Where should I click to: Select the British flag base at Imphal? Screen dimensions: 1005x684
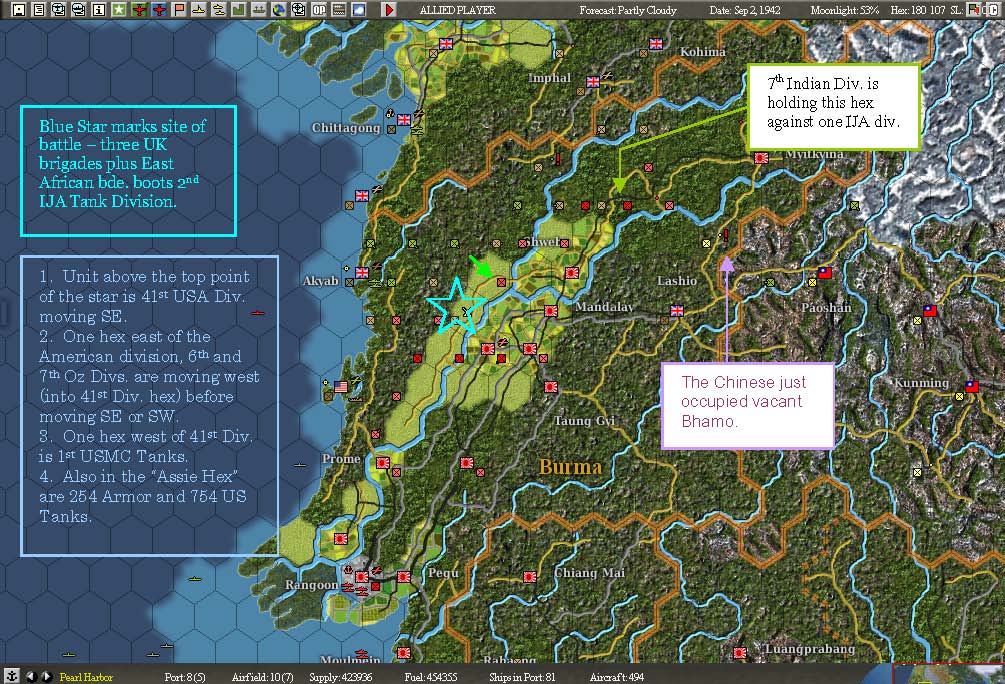[593, 81]
